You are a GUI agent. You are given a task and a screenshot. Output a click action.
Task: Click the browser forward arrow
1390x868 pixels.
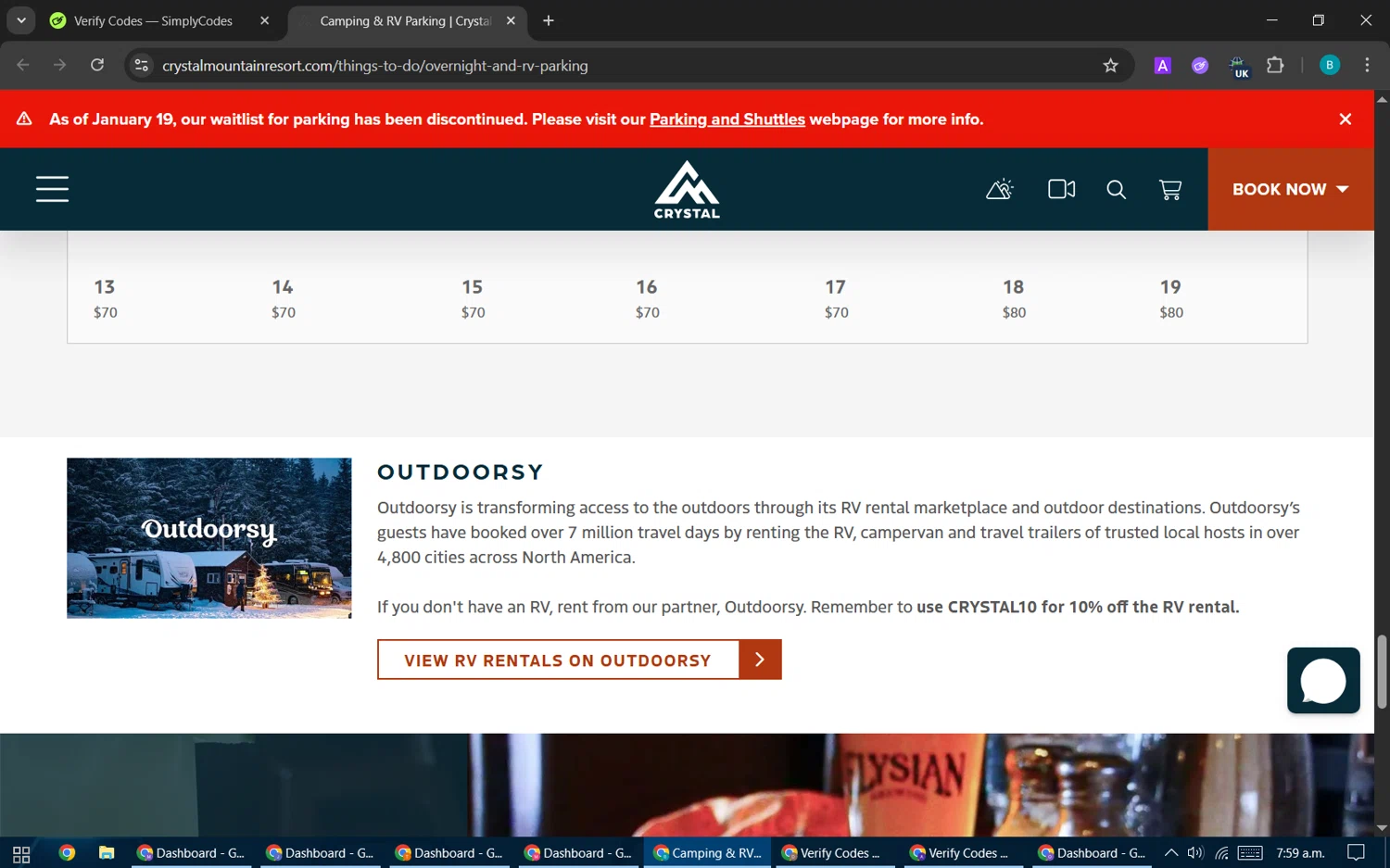pos(60,65)
